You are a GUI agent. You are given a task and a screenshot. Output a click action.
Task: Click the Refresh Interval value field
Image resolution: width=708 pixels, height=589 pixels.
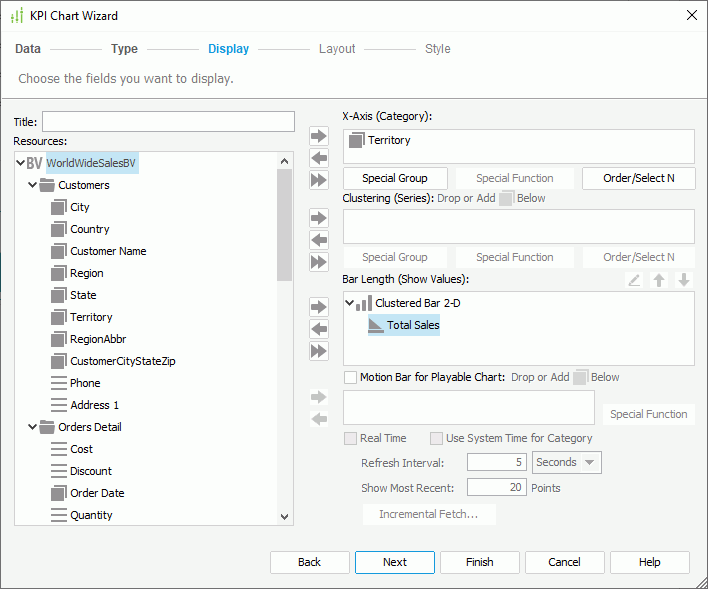[497, 463]
